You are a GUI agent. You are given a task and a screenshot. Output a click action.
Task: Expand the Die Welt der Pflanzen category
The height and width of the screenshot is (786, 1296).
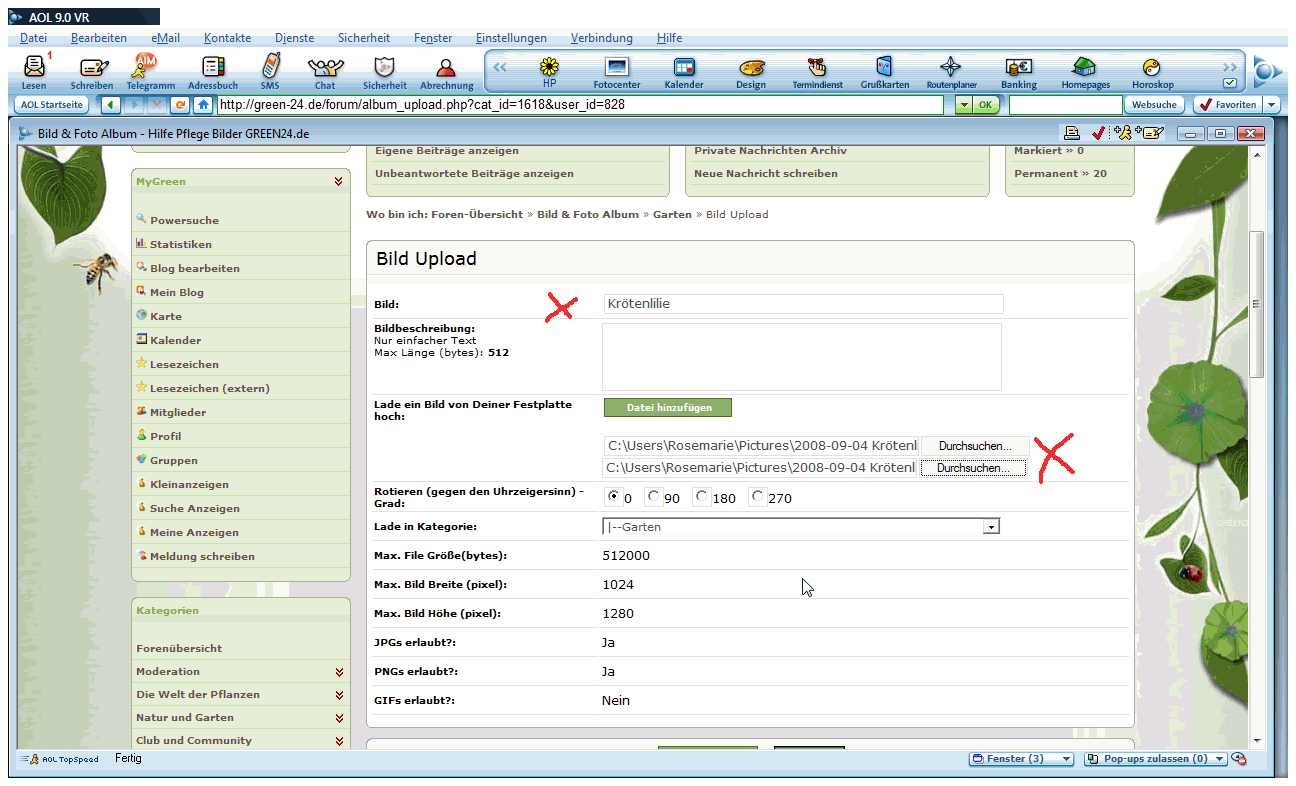click(x=340, y=695)
